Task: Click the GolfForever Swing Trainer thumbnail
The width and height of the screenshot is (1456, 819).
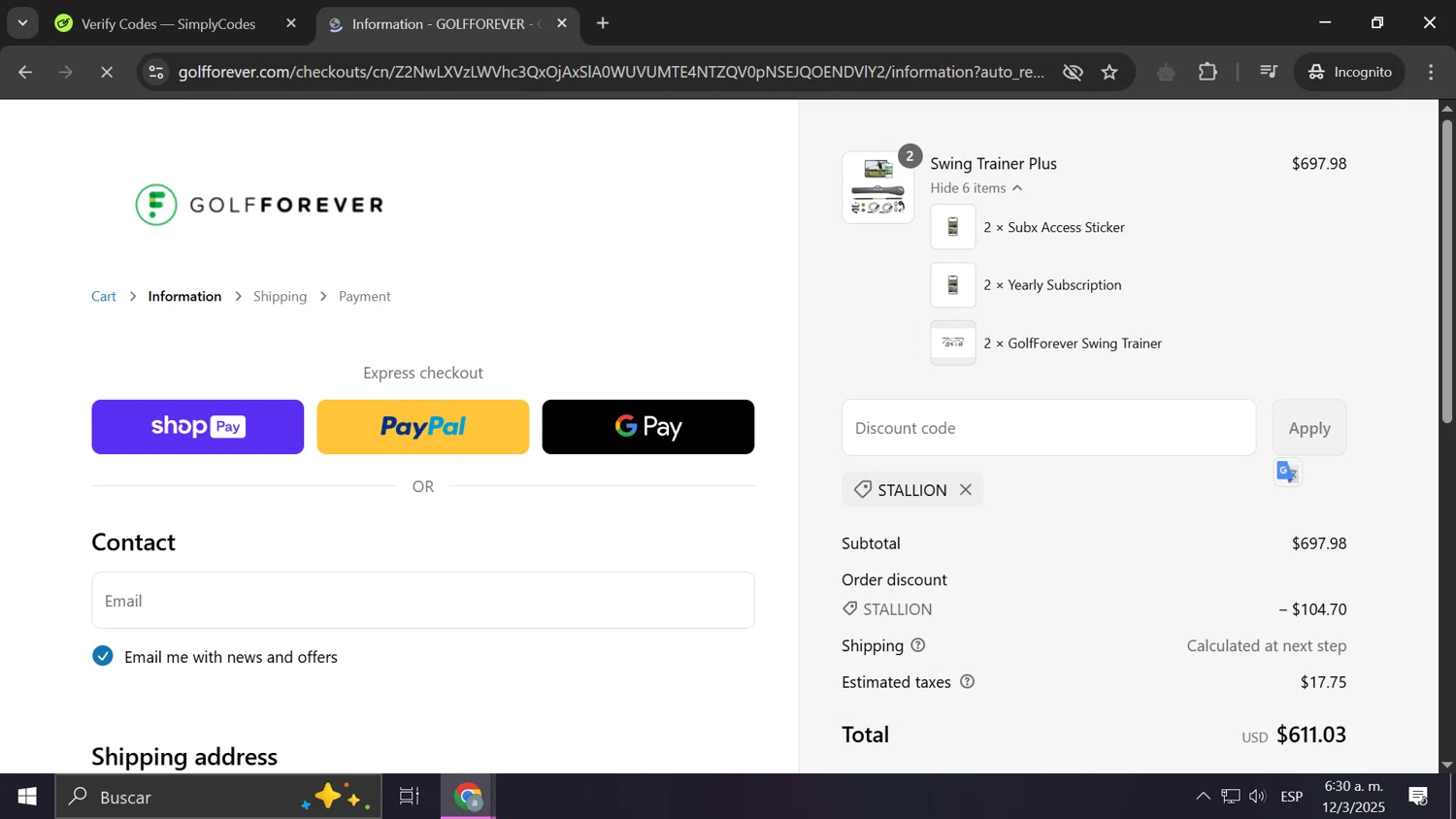Action: coord(953,343)
